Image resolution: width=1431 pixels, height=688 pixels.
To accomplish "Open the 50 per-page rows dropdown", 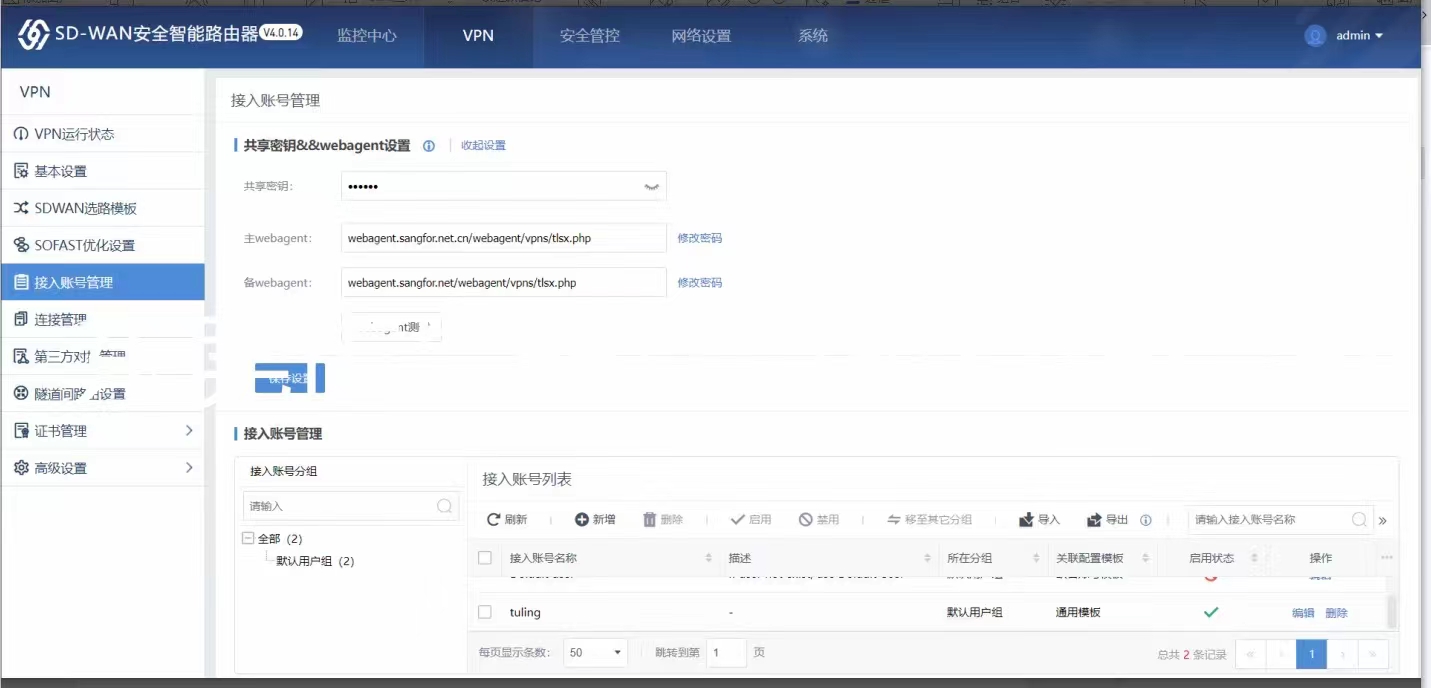I will pyautogui.click(x=596, y=653).
